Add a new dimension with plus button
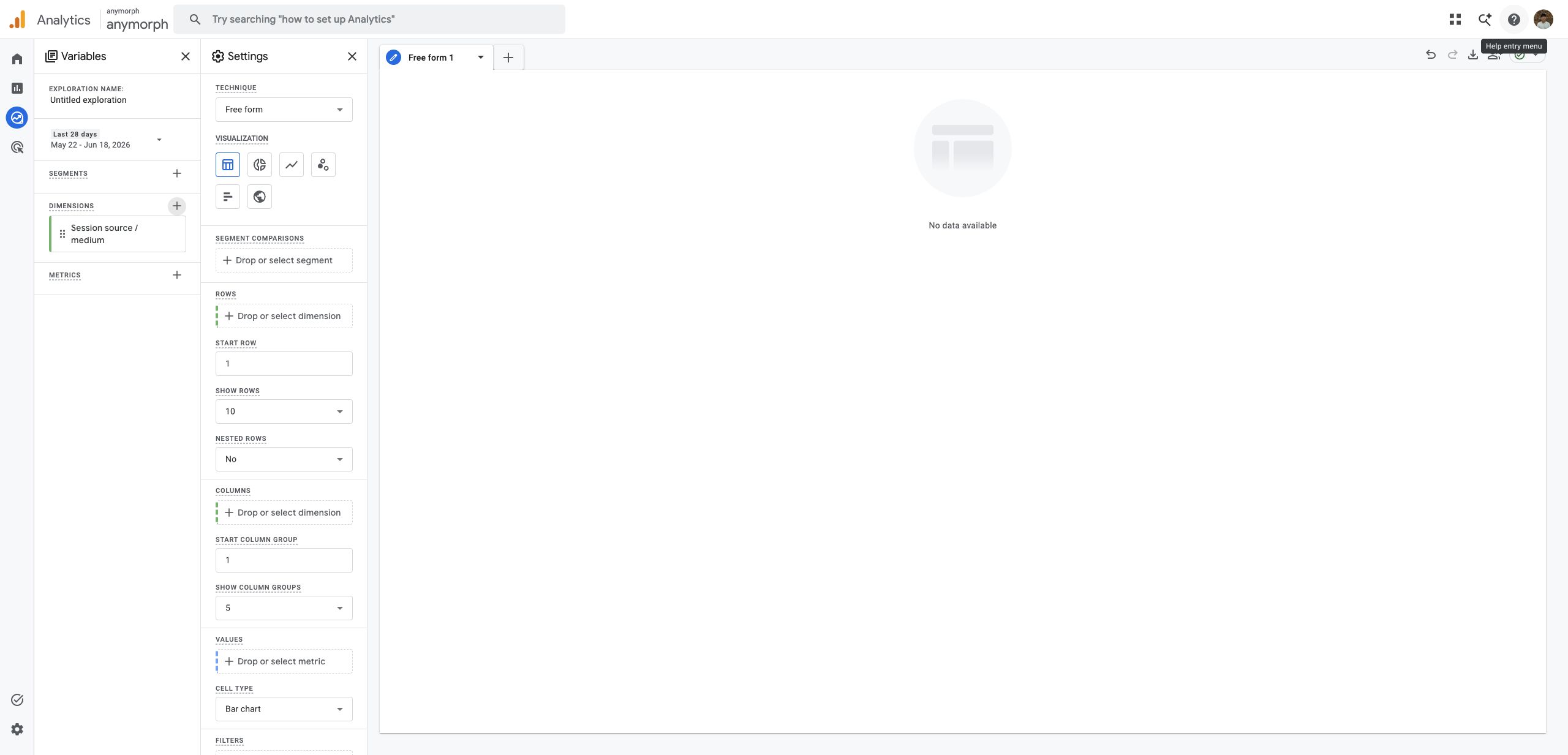The image size is (1568, 755). [177, 206]
